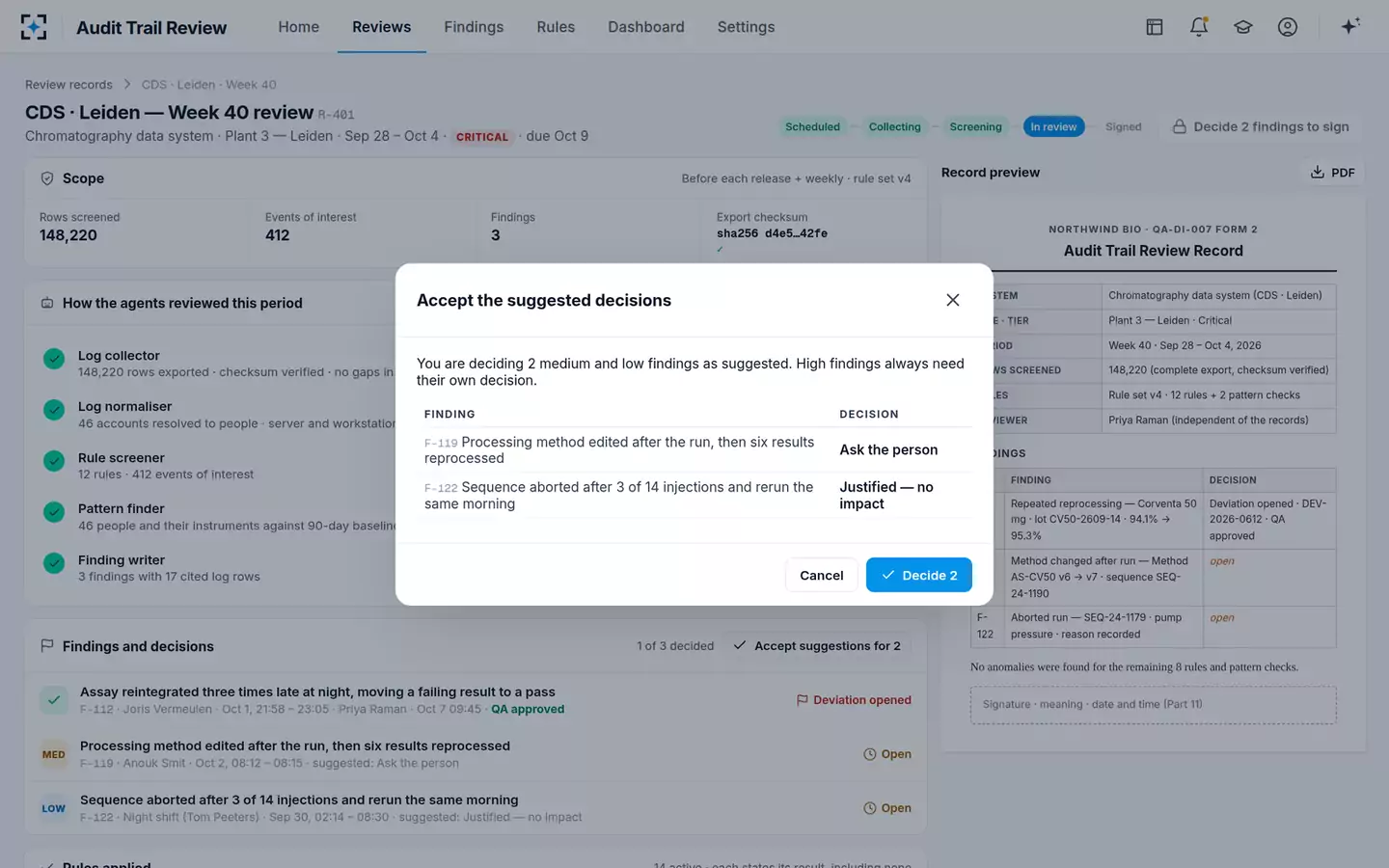Click the CRITICAL tier badge

(481, 137)
